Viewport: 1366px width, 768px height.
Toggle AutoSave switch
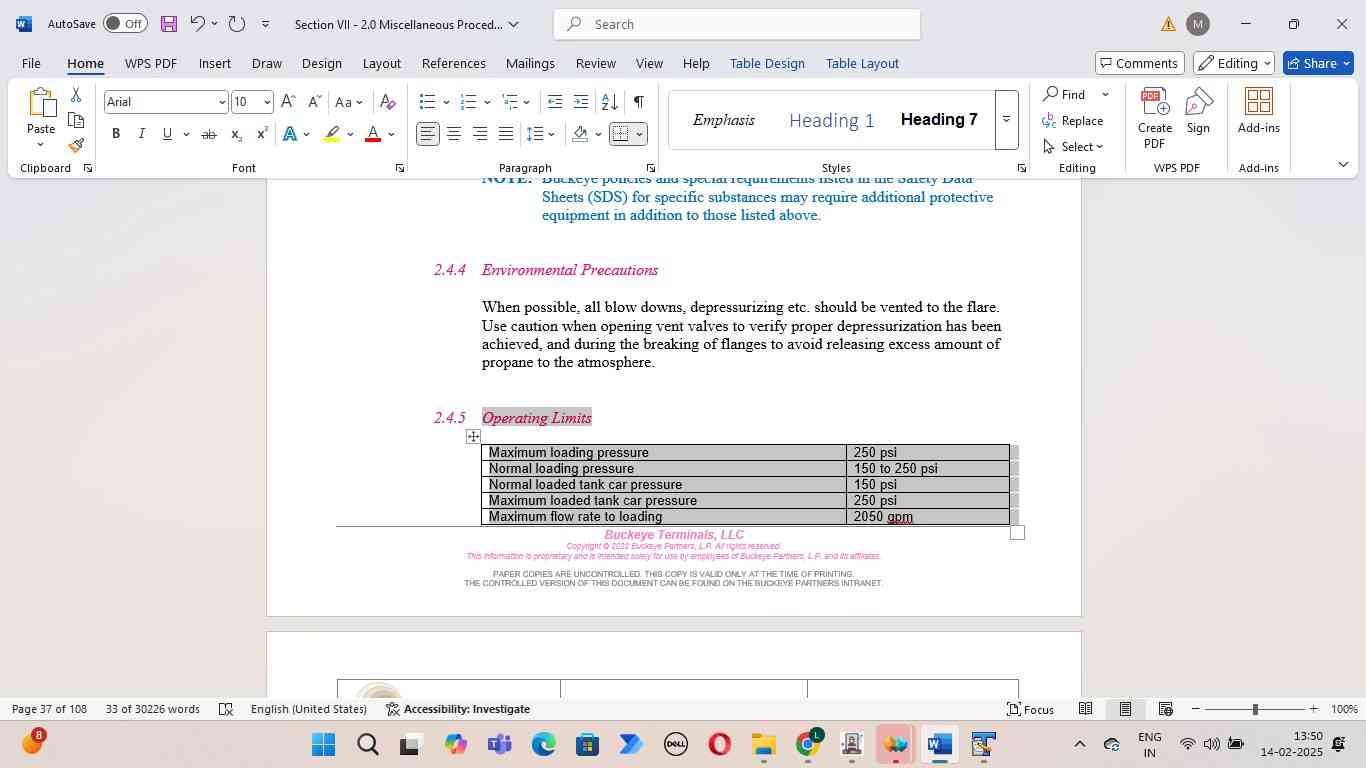click(125, 24)
